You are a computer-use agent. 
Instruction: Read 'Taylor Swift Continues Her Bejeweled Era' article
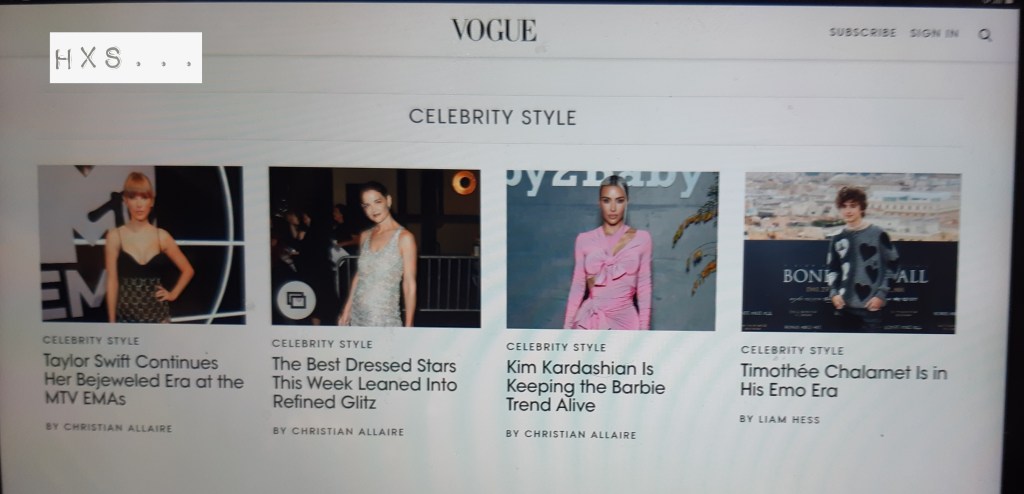pyautogui.click(x=144, y=380)
